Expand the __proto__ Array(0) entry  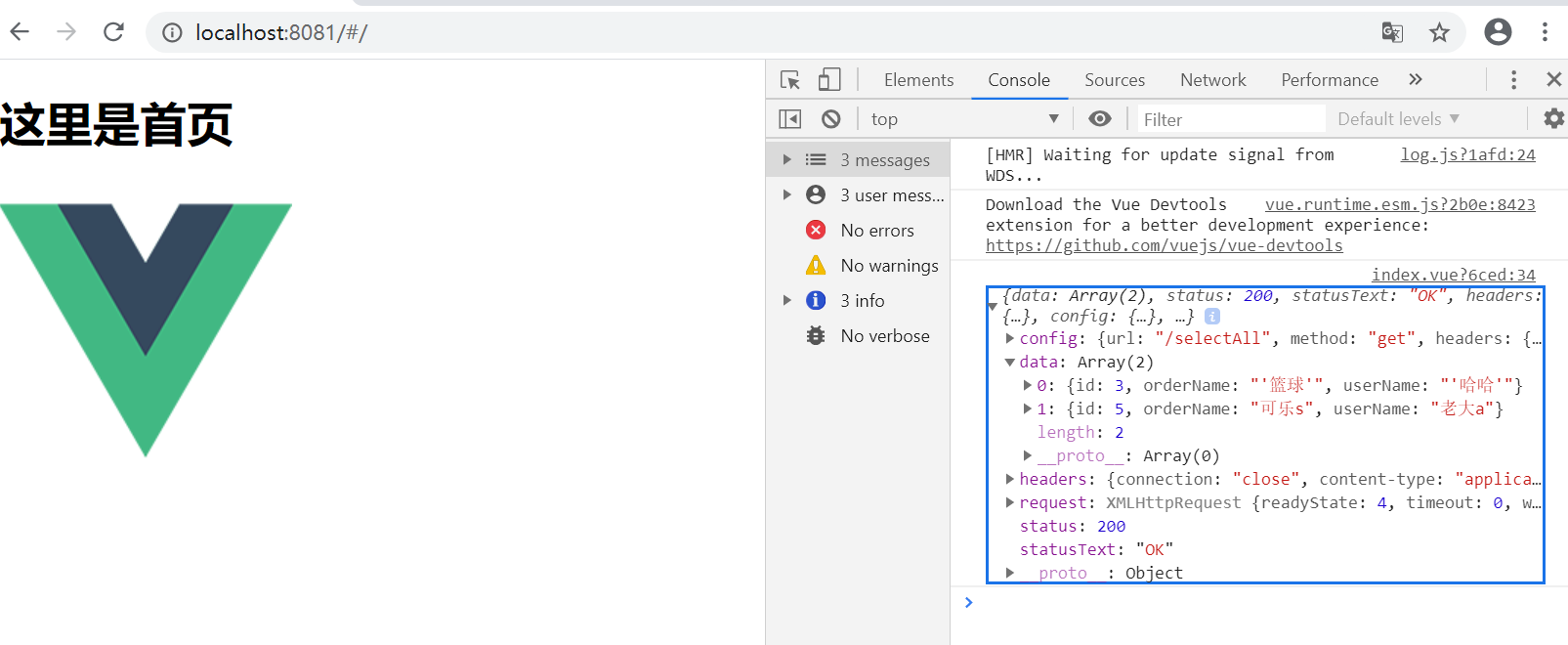click(1028, 455)
